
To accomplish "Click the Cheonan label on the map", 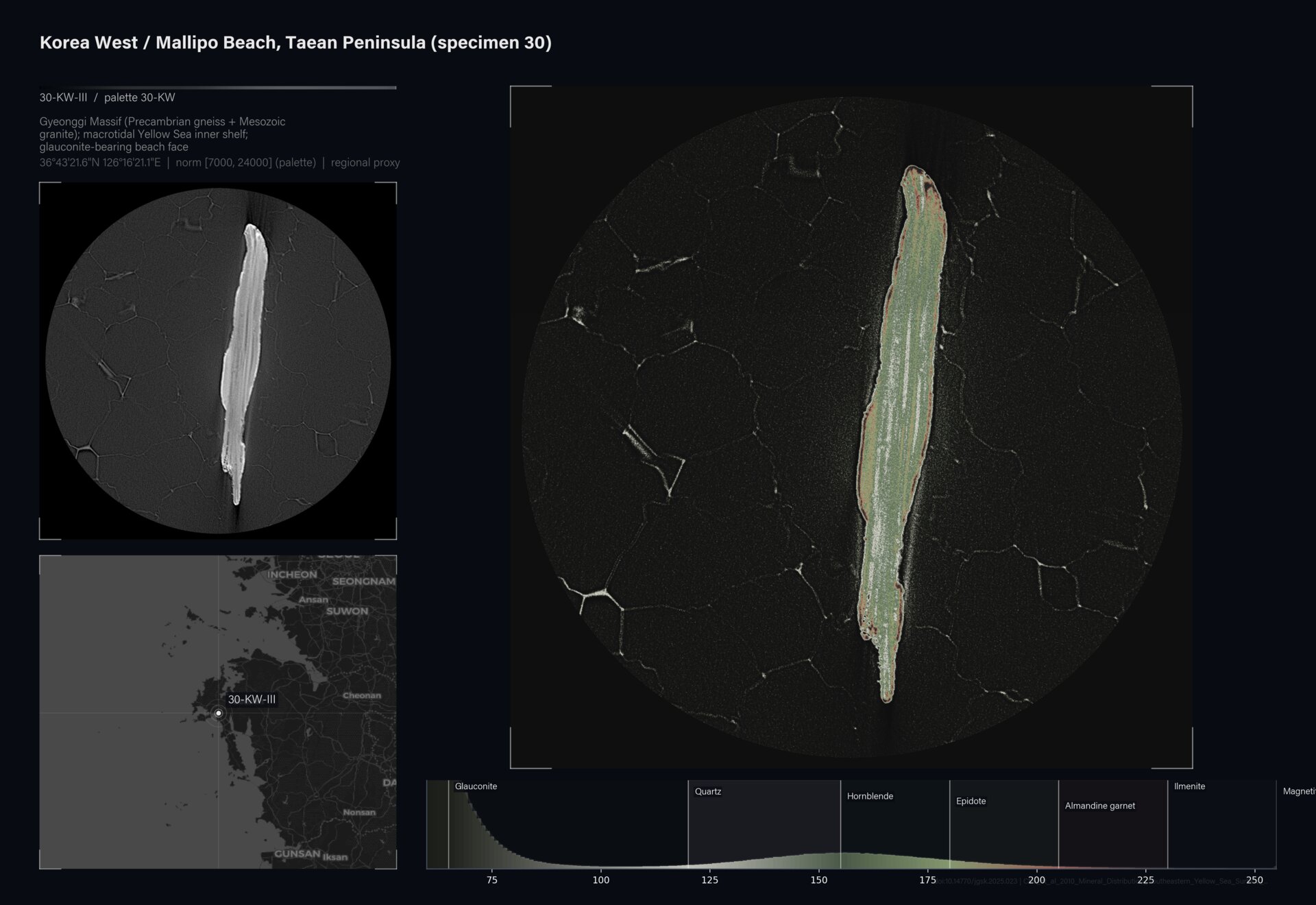I will click(x=362, y=695).
